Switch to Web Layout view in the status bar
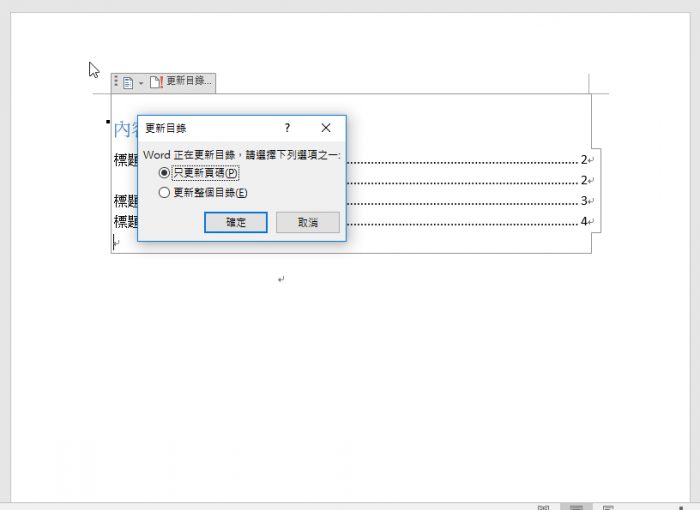Viewport: 700px width, 510px height. 608,507
